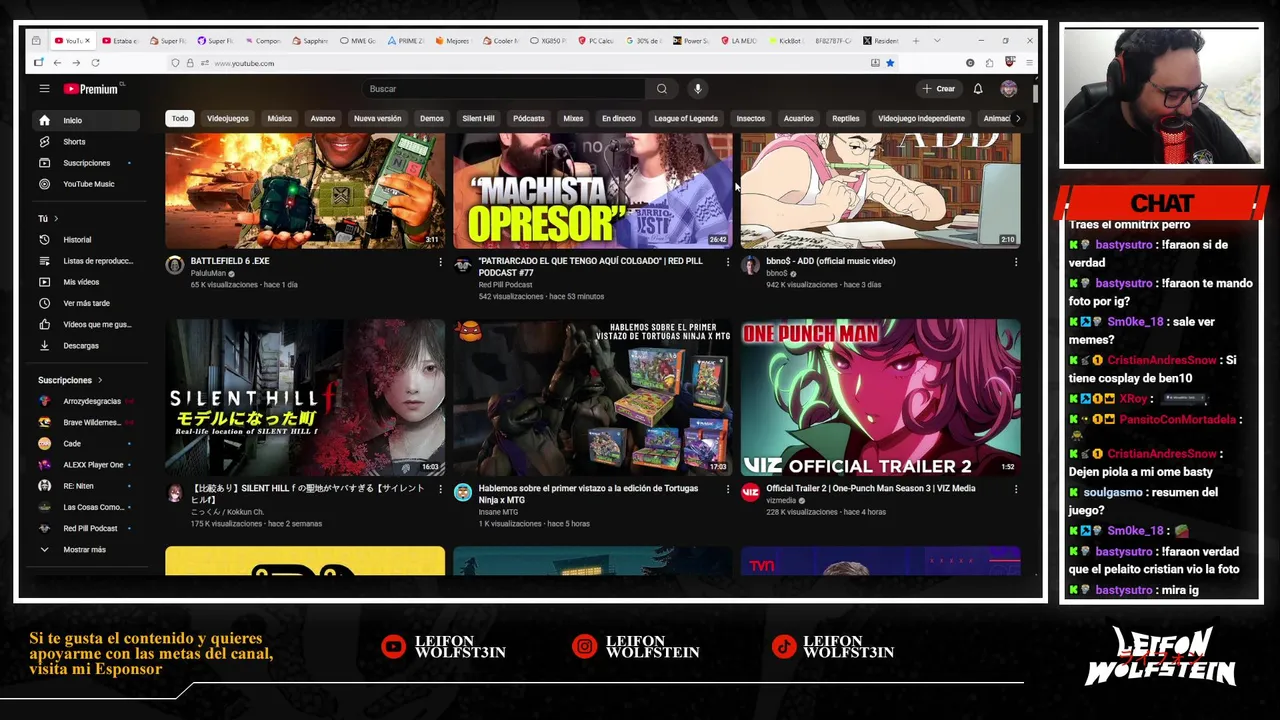The image size is (1280, 720).
Task: Select the Música filter chip
Action: (x=280, y=118)
